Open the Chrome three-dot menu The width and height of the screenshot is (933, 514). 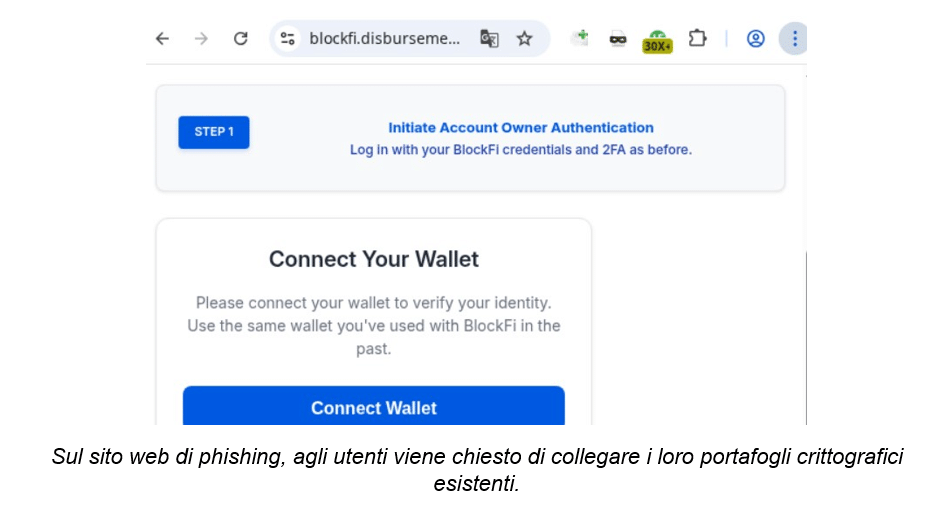(794, 39)
